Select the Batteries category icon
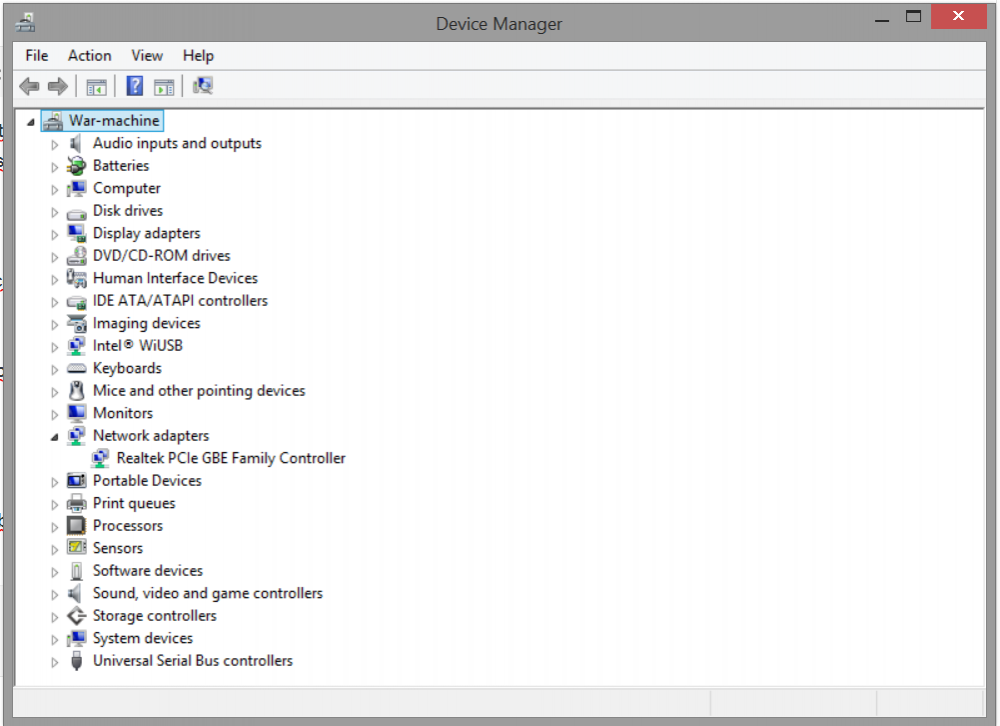The image size is (1000, 726). [77, 166]
